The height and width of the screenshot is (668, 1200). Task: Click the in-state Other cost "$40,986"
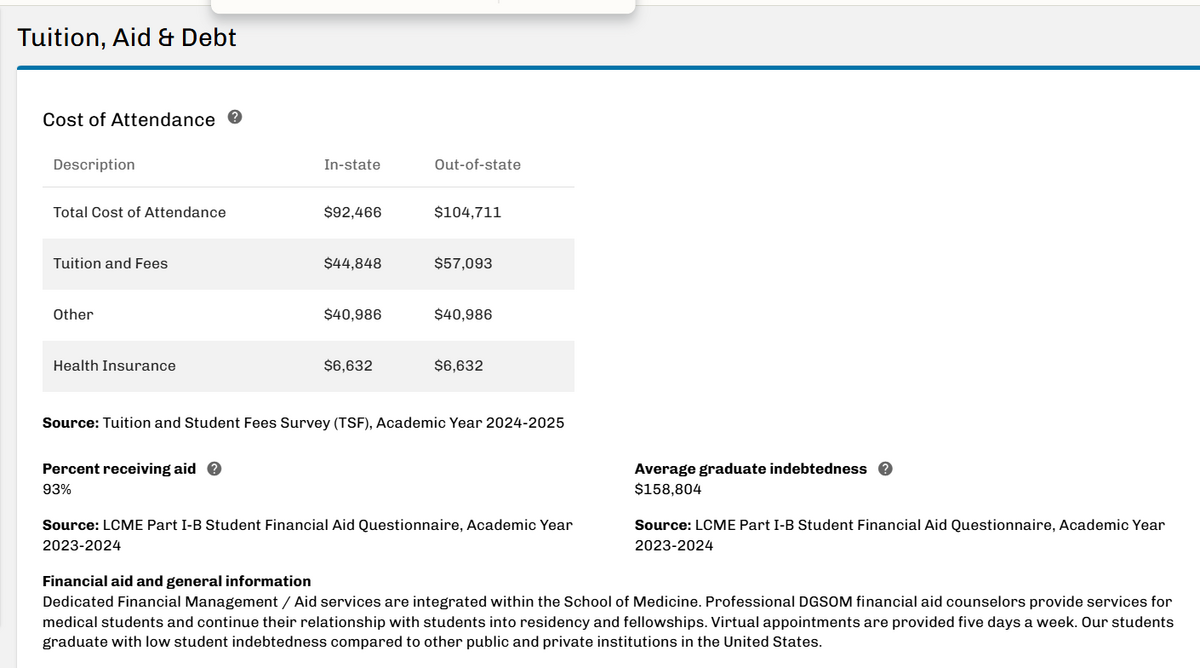tap(353, 314)
